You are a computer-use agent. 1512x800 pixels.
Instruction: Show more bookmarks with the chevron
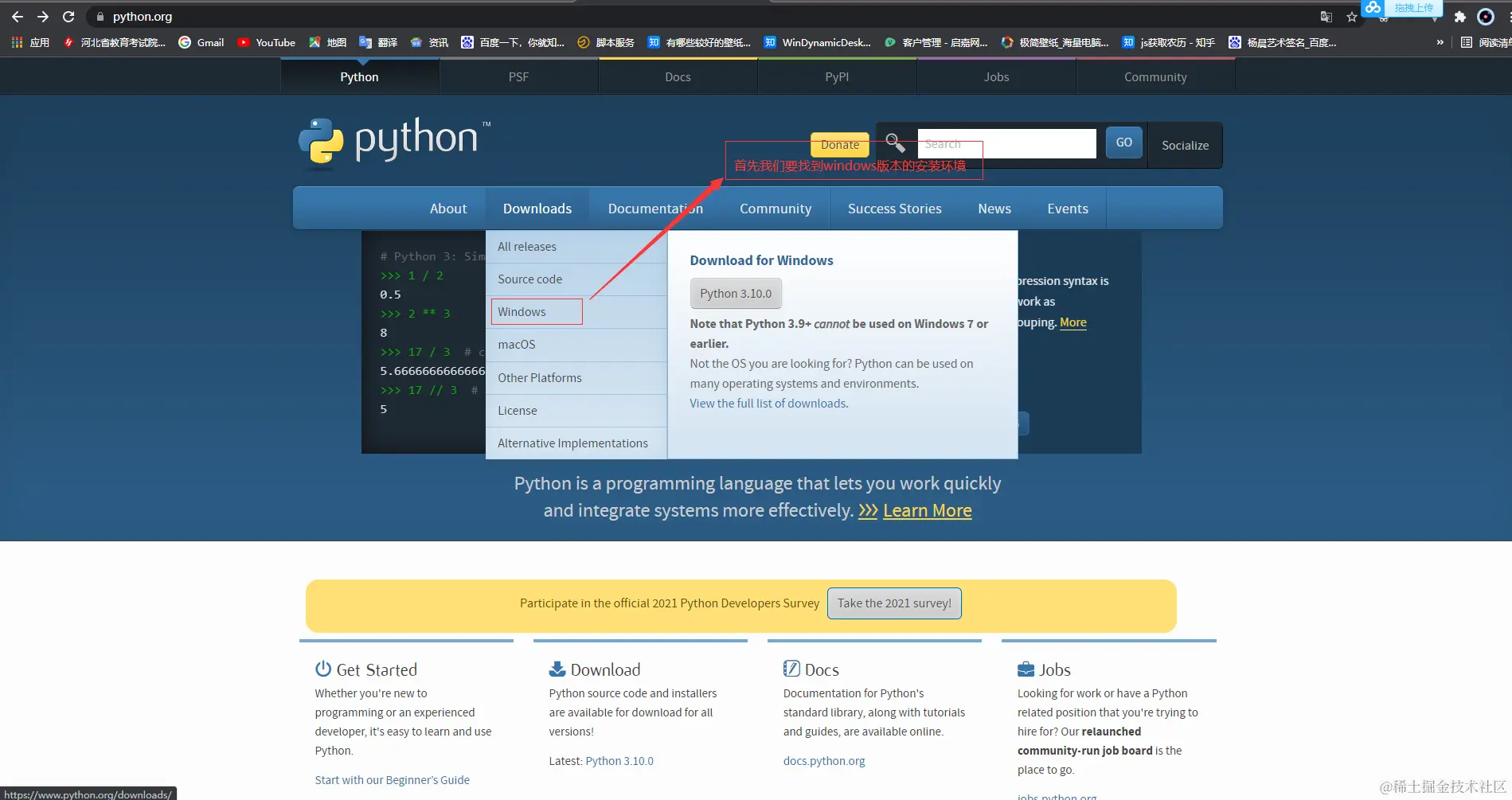(1440, 42)
